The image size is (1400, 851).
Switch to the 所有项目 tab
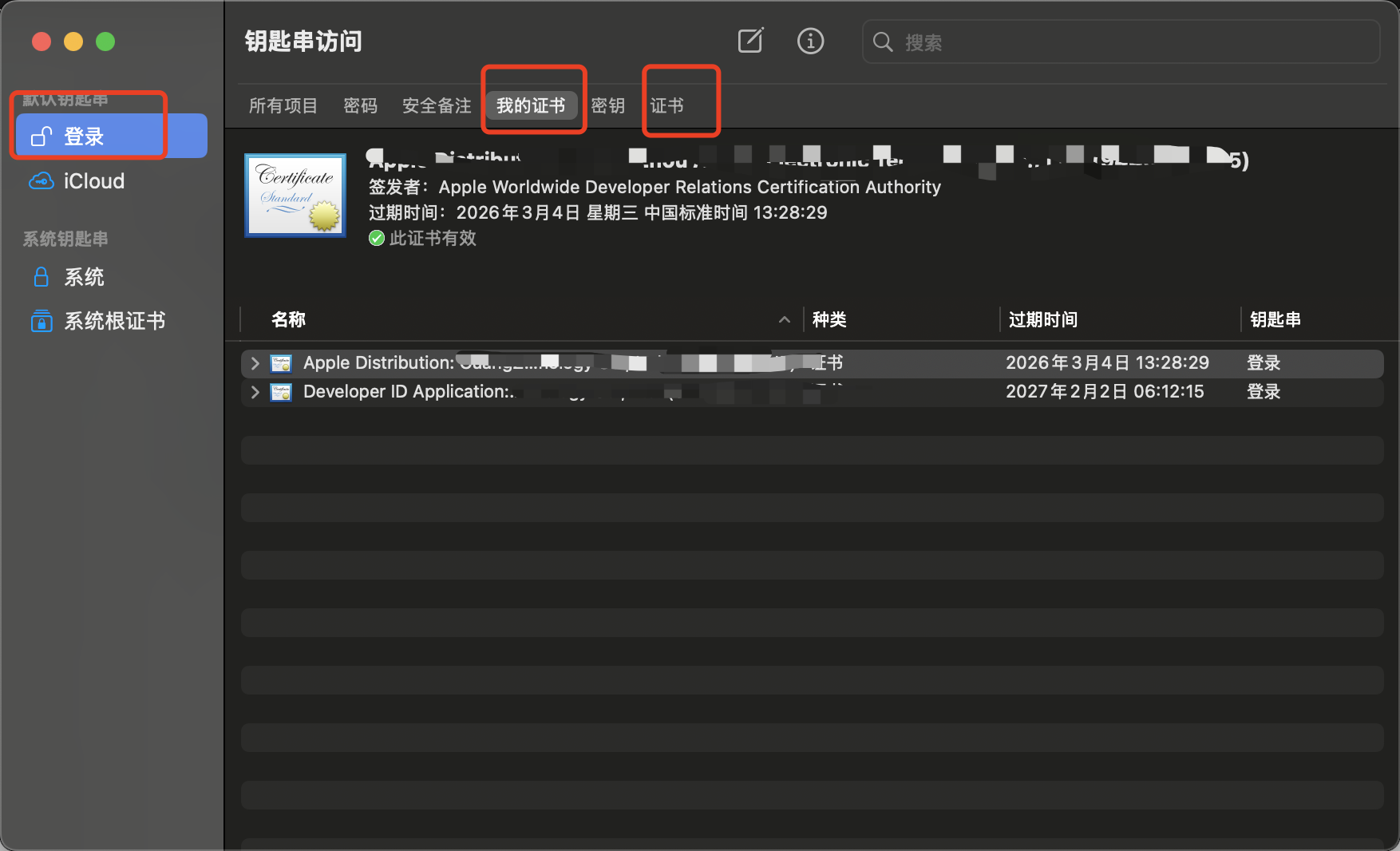click(x=283, y=105)
